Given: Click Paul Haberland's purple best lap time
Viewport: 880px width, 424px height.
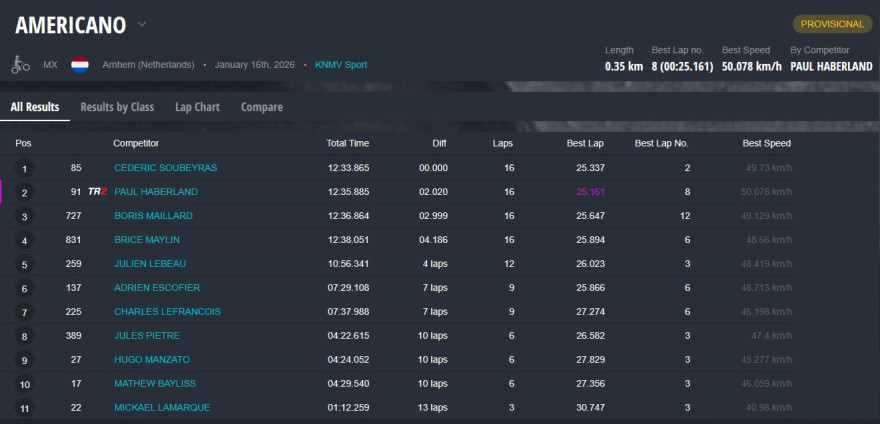Looking at the screenshot, I should [589, 192].
